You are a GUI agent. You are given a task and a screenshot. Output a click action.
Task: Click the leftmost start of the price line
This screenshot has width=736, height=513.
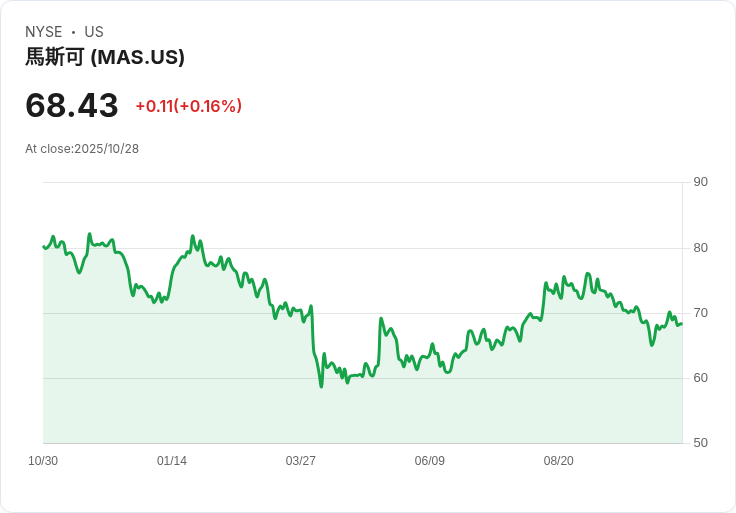tap(44, 246)
